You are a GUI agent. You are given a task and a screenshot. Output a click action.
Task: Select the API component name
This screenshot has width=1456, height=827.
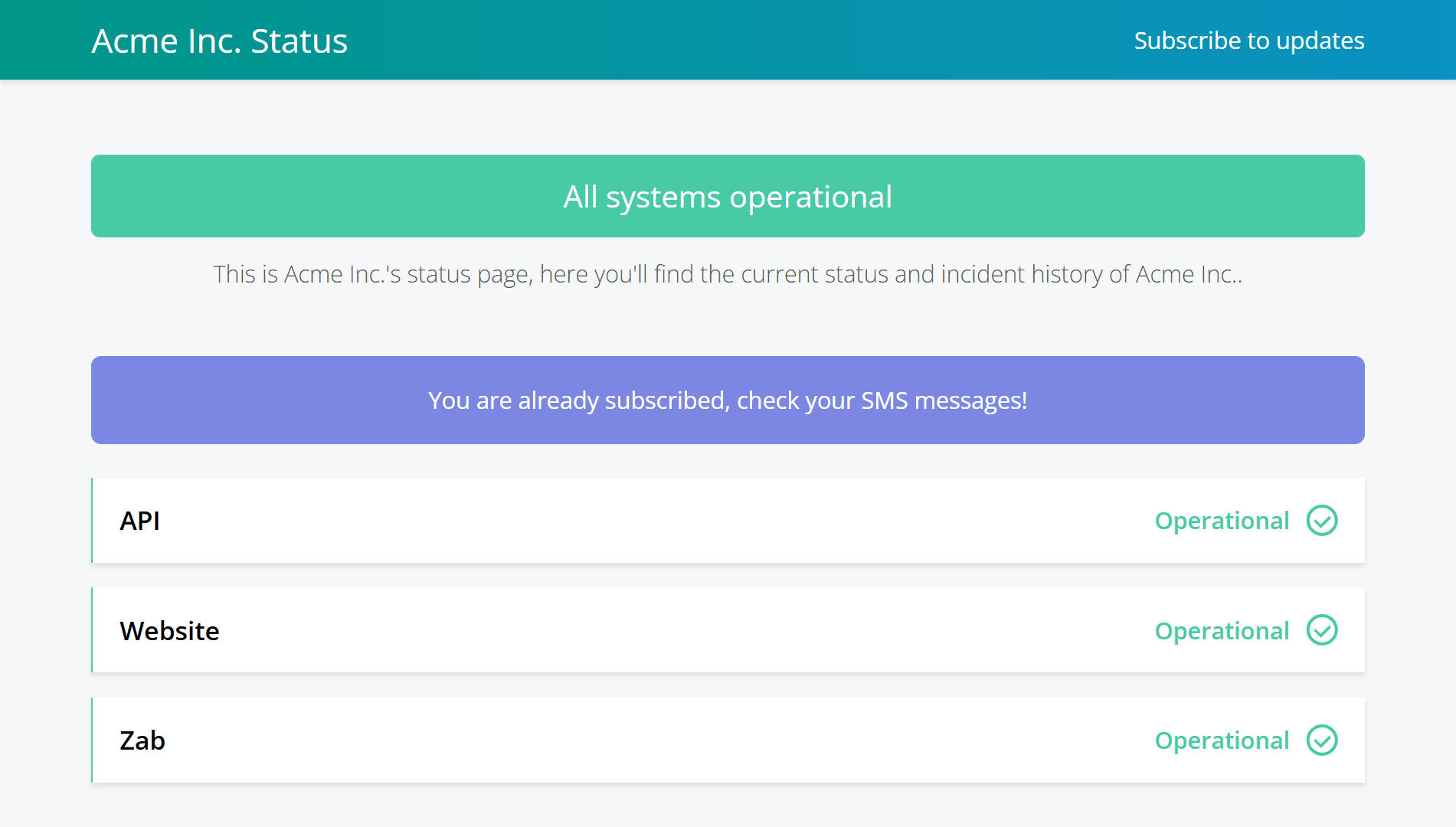(x=139, y=521)
